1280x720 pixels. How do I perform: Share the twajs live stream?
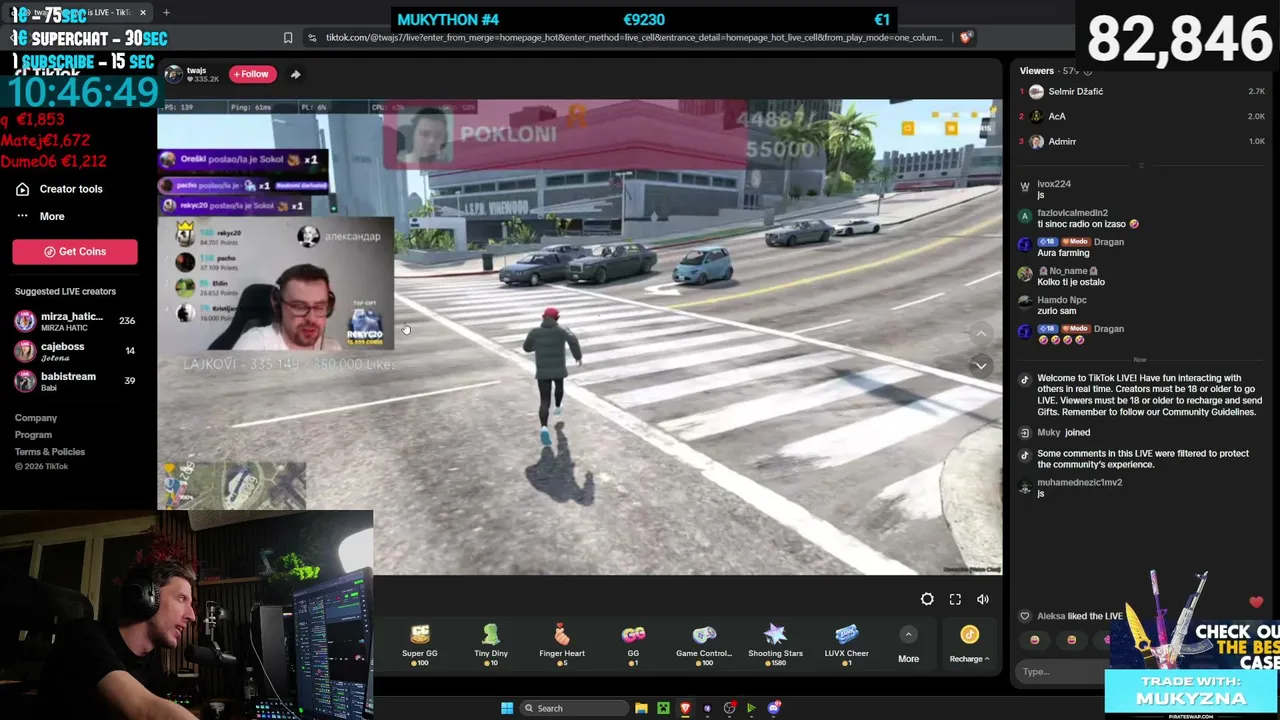tap(295, 74)
